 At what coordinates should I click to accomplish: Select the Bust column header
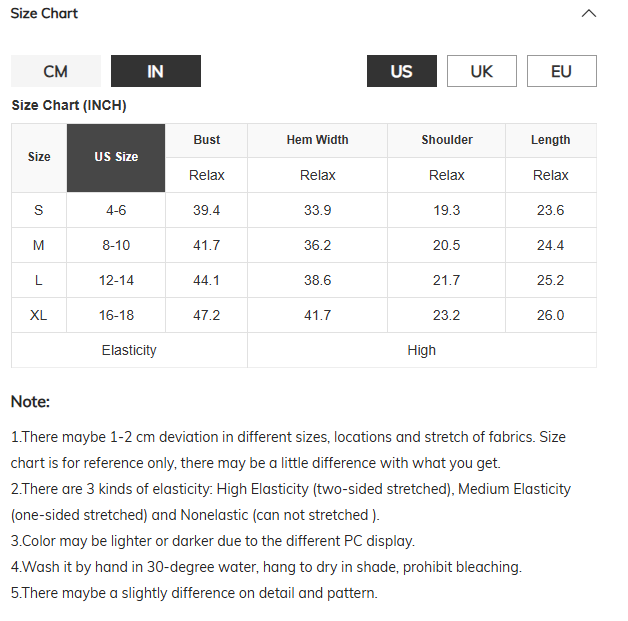click(x=207, y=140)
